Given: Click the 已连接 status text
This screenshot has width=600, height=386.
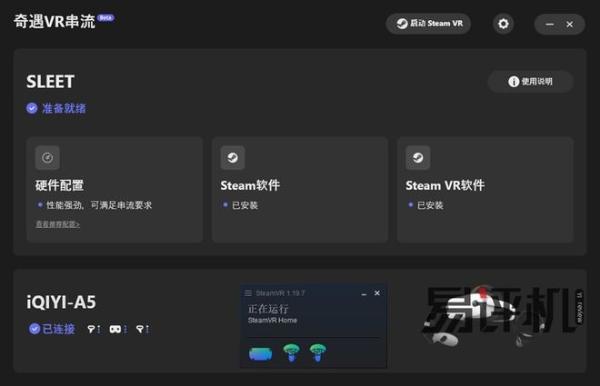Looking at the screenshot, I should 59,329.
